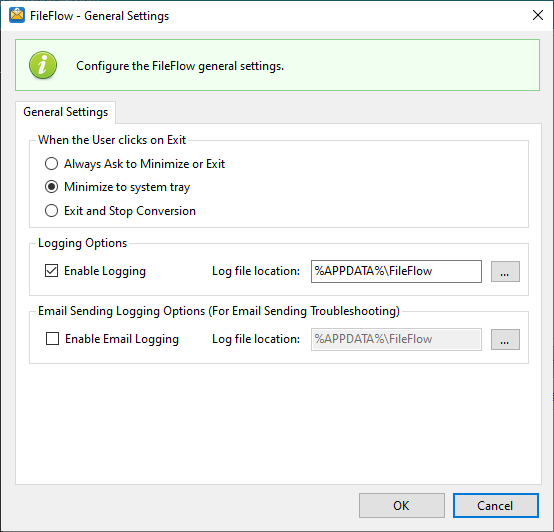Click the 'Log file location:' label beside Enable Logging
Screen dimensions: 554x532
click(256, 271)
